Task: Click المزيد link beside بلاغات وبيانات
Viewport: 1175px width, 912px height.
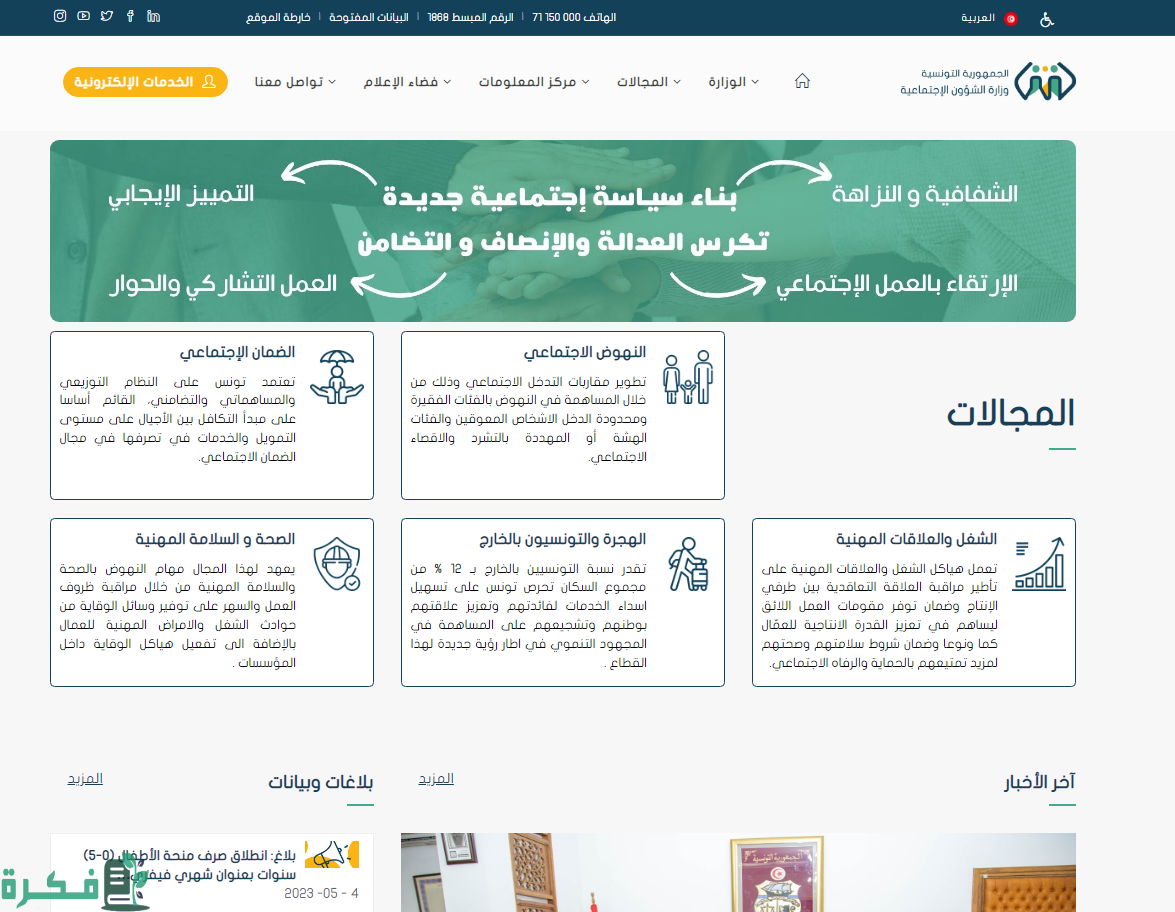Action: [x=85, y=778]
